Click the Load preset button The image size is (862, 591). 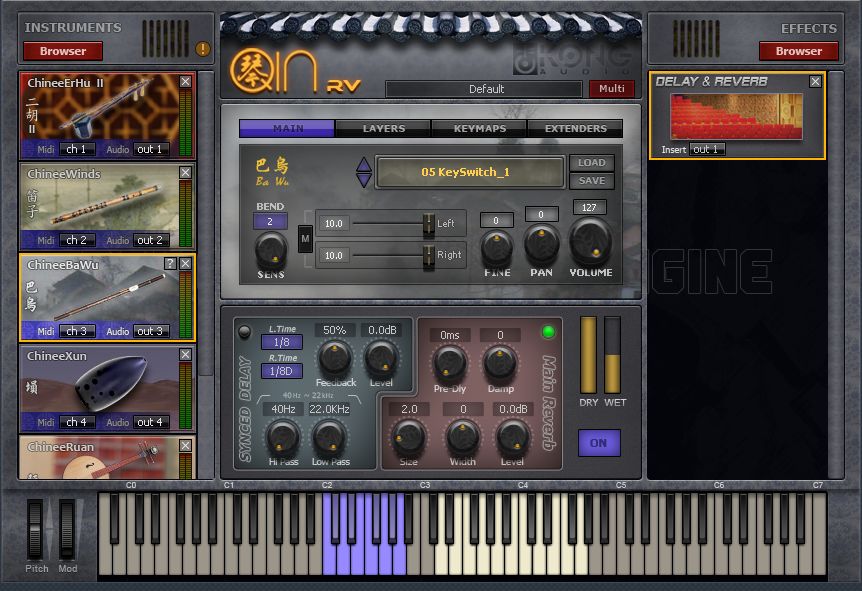pos(592,163)
